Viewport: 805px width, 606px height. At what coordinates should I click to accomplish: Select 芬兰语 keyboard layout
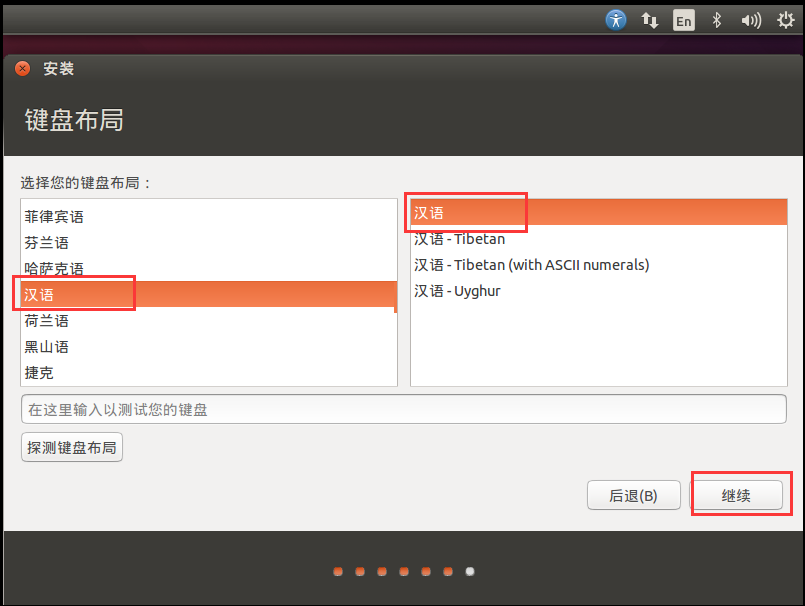point(208,242)
